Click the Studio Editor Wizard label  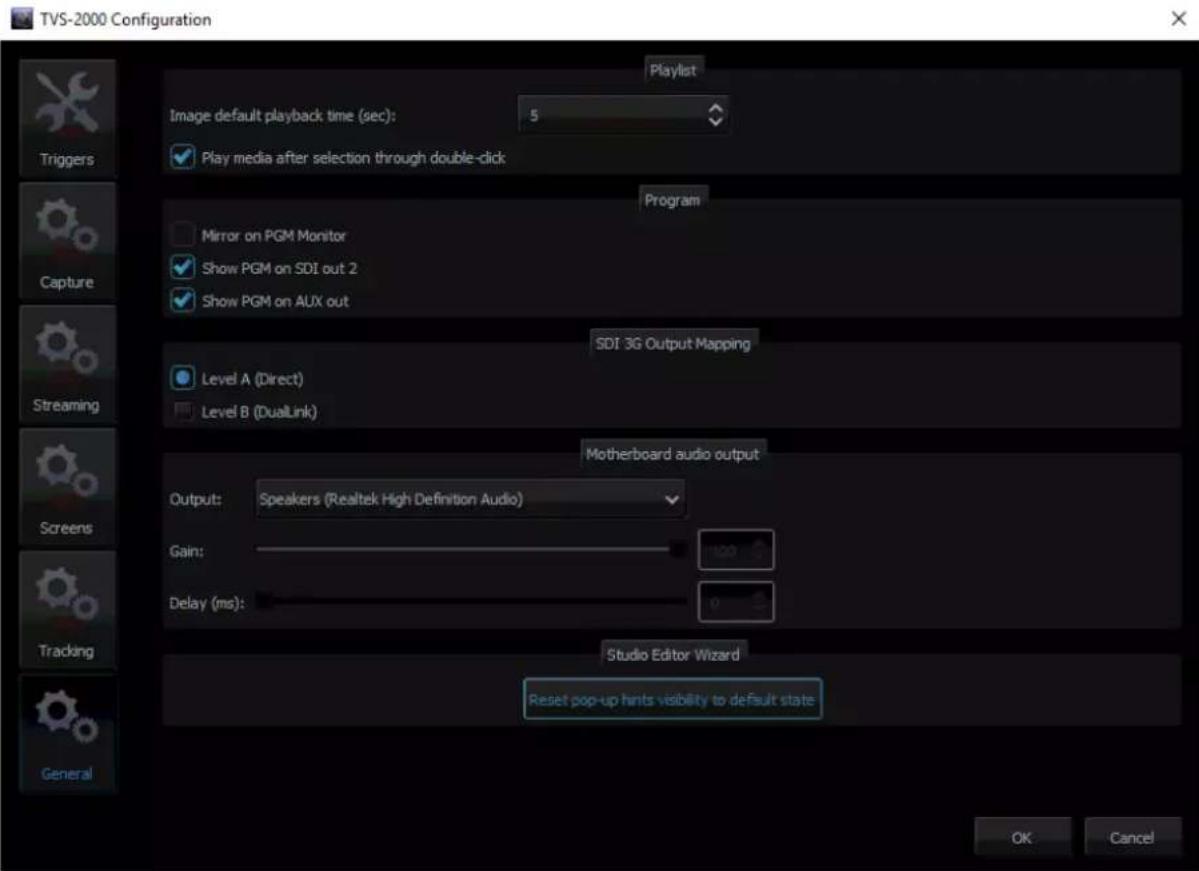pos(673,655)
